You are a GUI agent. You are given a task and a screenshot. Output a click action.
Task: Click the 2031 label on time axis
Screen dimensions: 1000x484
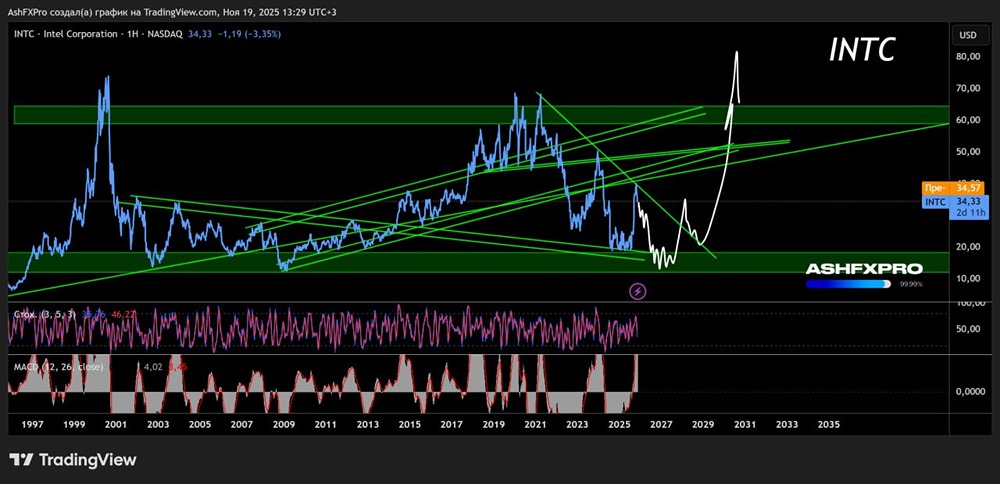click(x=744, y=424)
